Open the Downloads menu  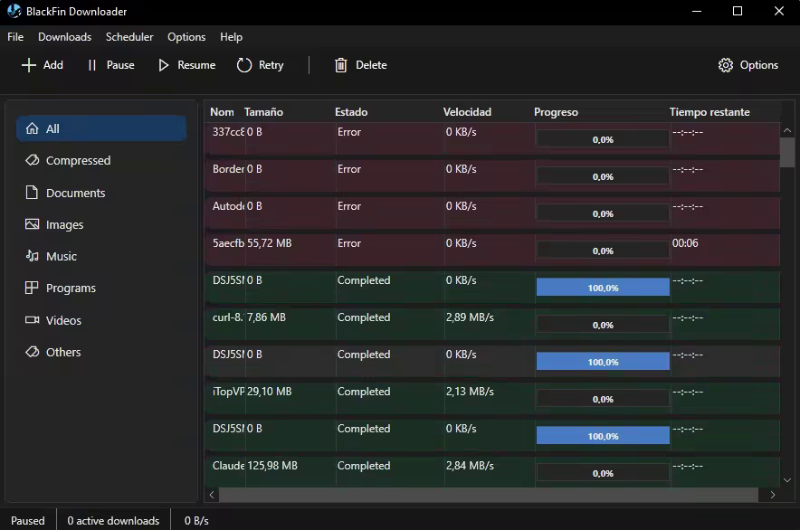click(64, 37)
